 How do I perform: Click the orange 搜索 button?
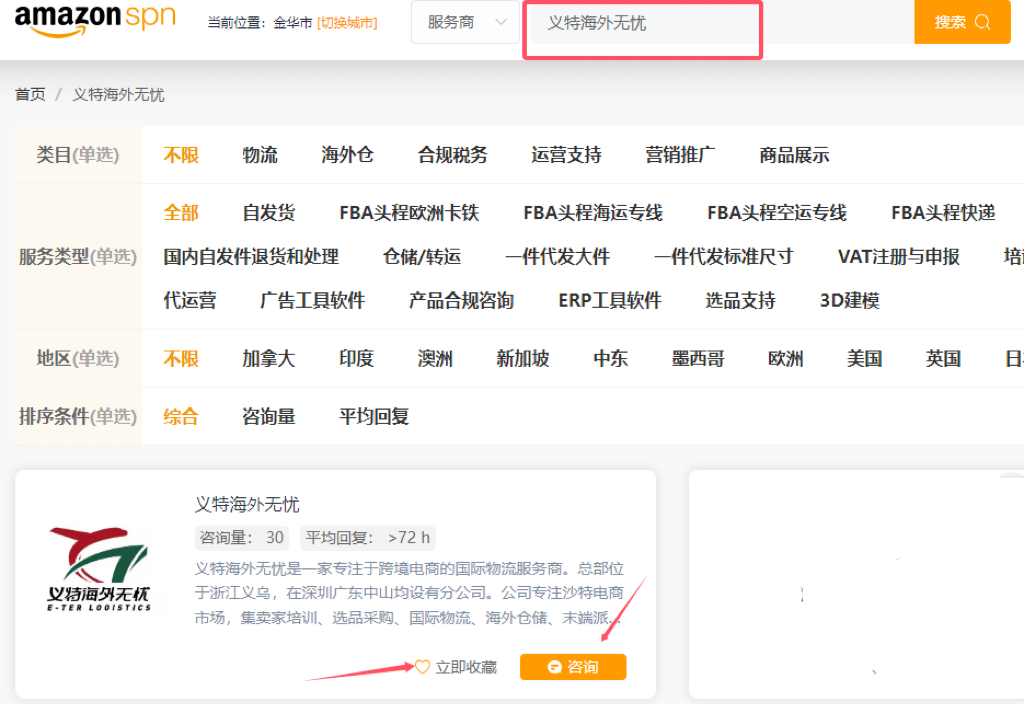click(x=962, y=22)
